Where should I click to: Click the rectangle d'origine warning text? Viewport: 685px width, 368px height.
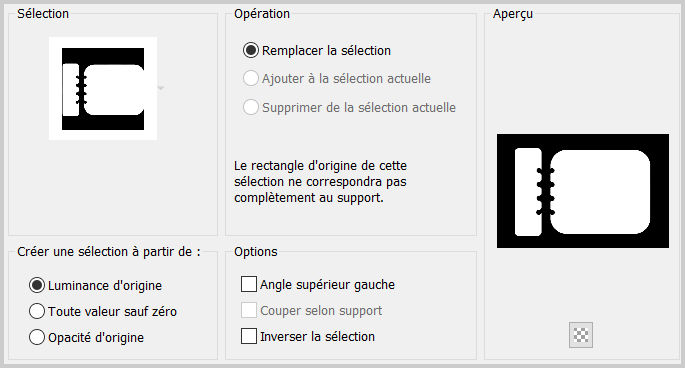click(321, 182)
